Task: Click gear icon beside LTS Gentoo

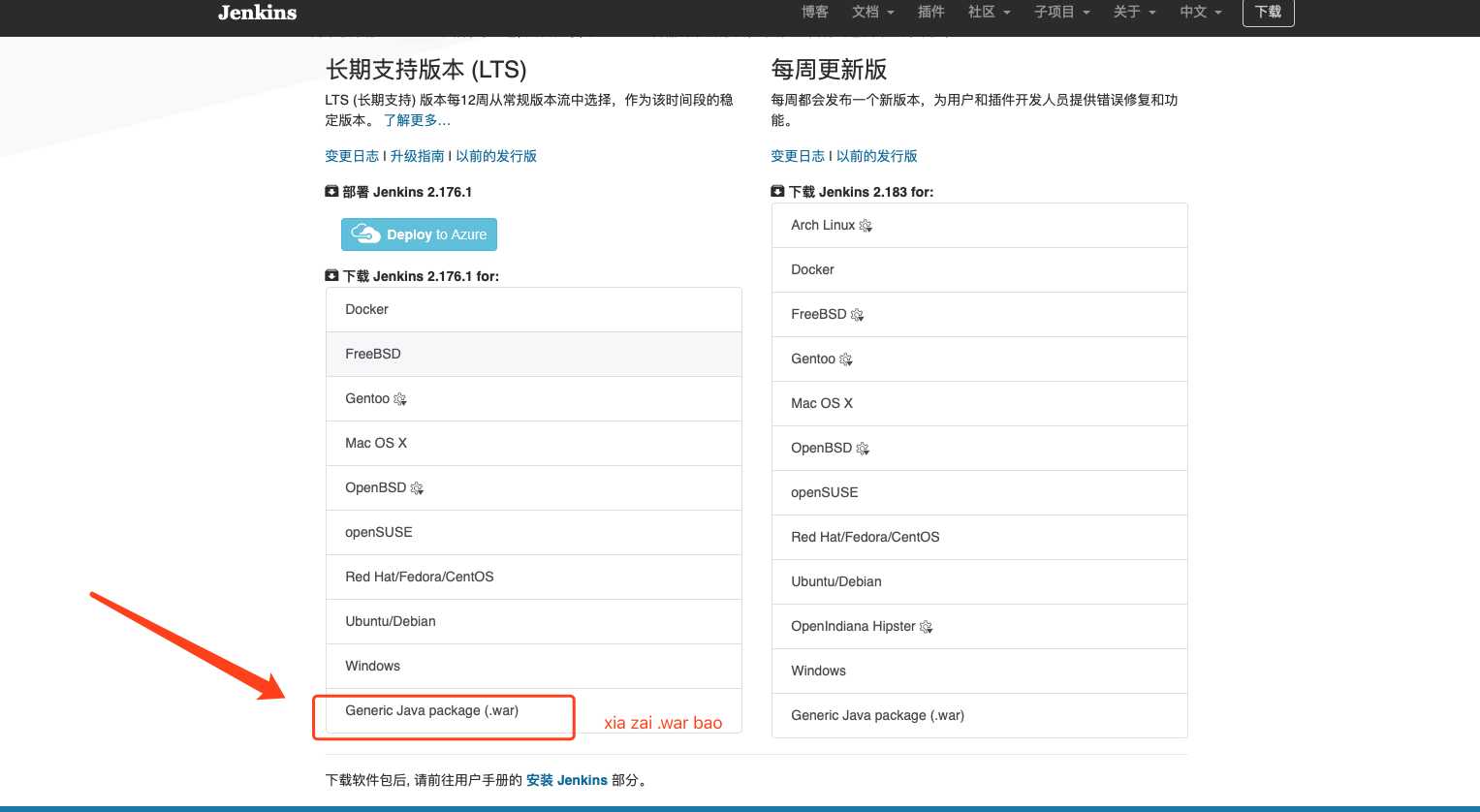Action: tap(400, 399)
